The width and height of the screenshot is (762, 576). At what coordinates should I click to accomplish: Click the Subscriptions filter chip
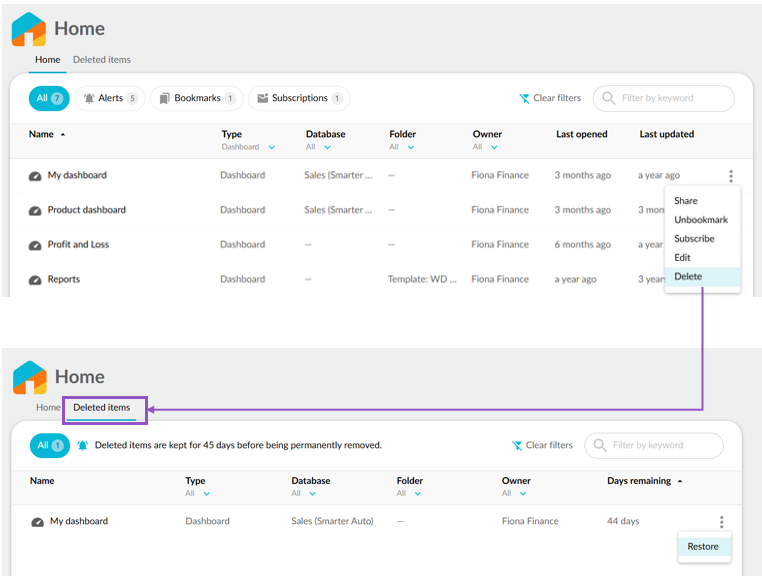click(299, 98)
